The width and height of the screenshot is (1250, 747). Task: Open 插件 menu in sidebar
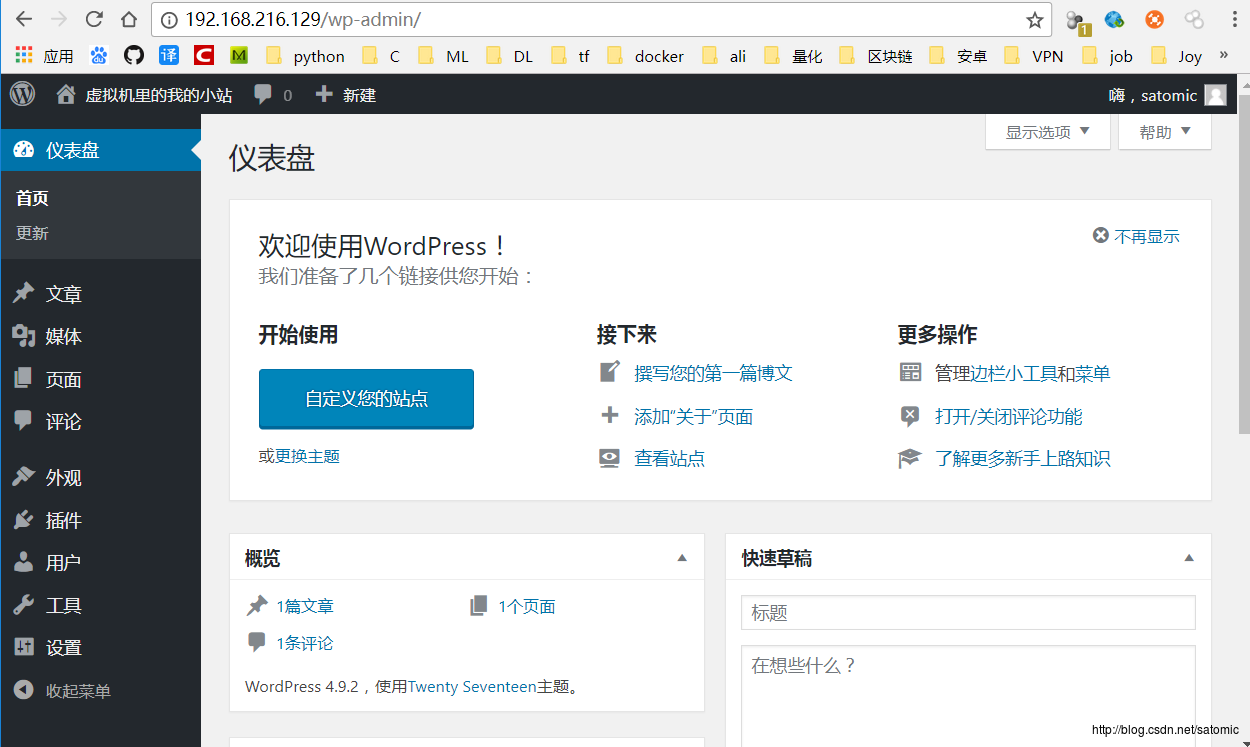coord(63,520)
